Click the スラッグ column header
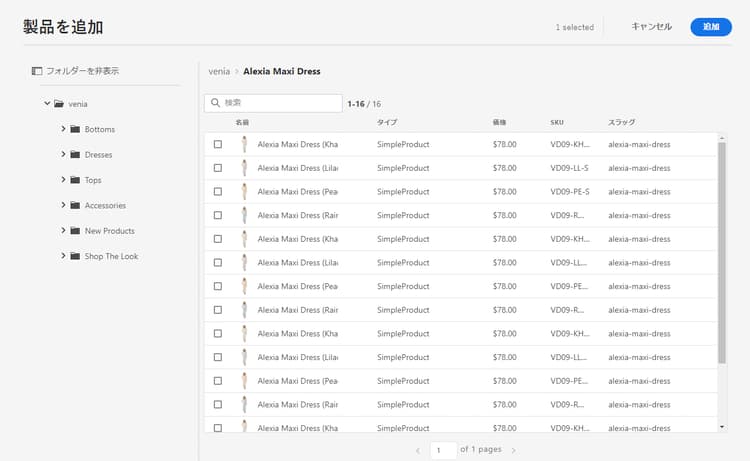This screenshot has width=750, height=461. click(x=622, y=122)
